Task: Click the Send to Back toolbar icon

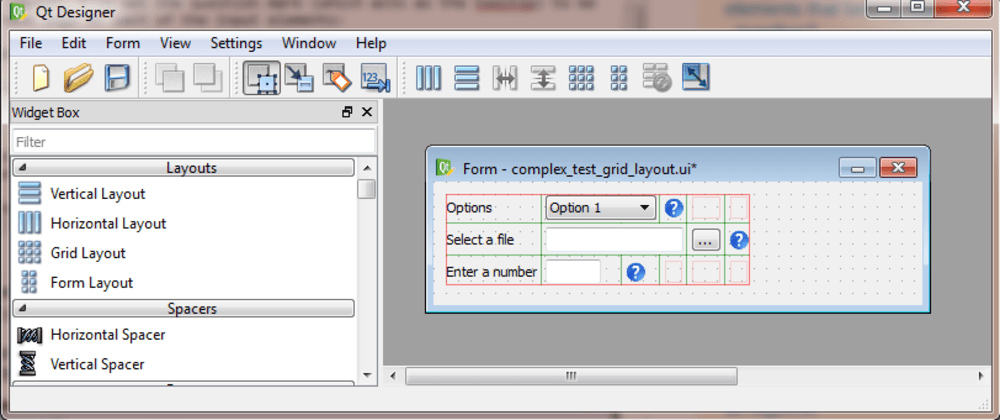Action: (x=170, y=78)
